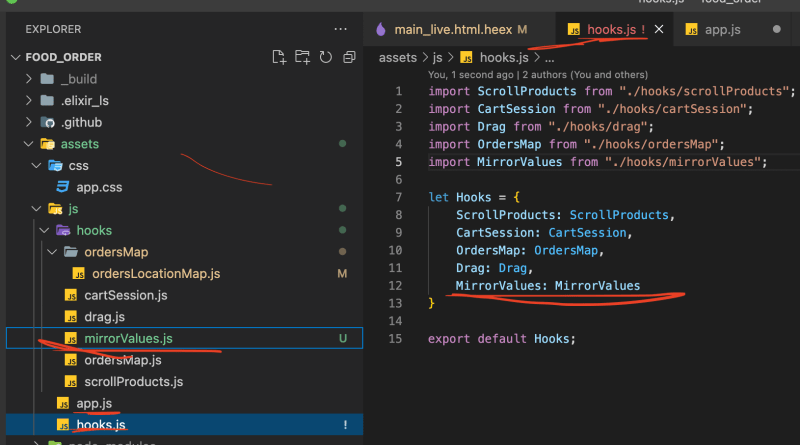This screenshot has height=445, width=800.
Task: Click the git blame authors CodeLens text
Action: click(538, 75)
